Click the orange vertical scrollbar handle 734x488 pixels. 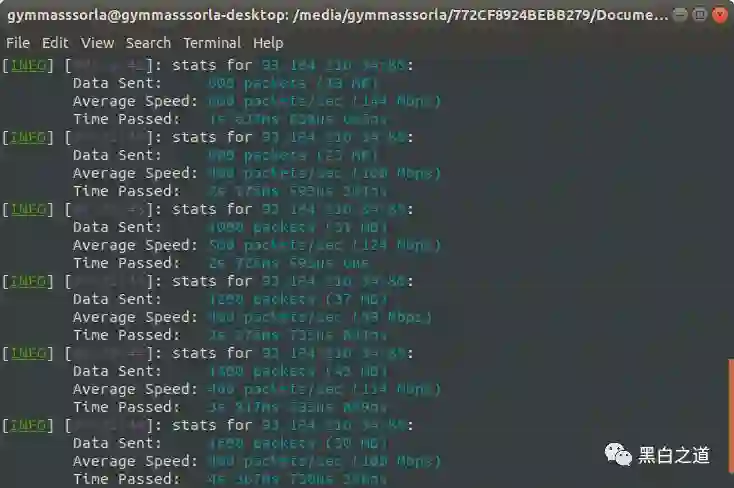pos(731,416)
